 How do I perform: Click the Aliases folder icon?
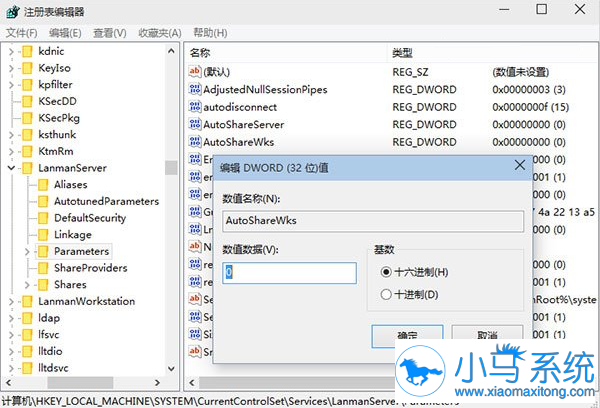coord(43,184)
